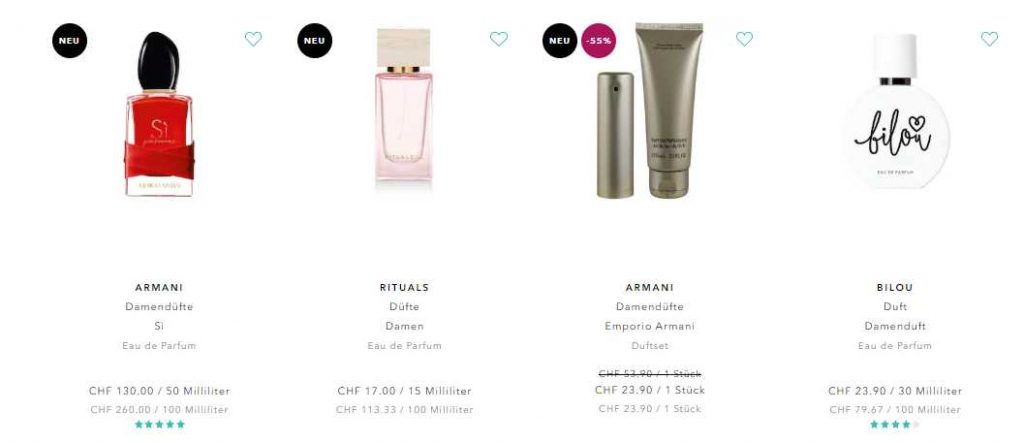The height and width of the screenshot is (443, 1024).
Task: Click NEU badge on Rituals product
Action: click(x=315, y=41)
